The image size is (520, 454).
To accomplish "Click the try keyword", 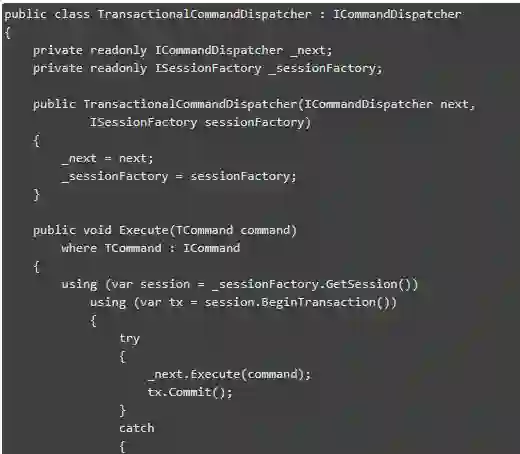I will [129, 339].
